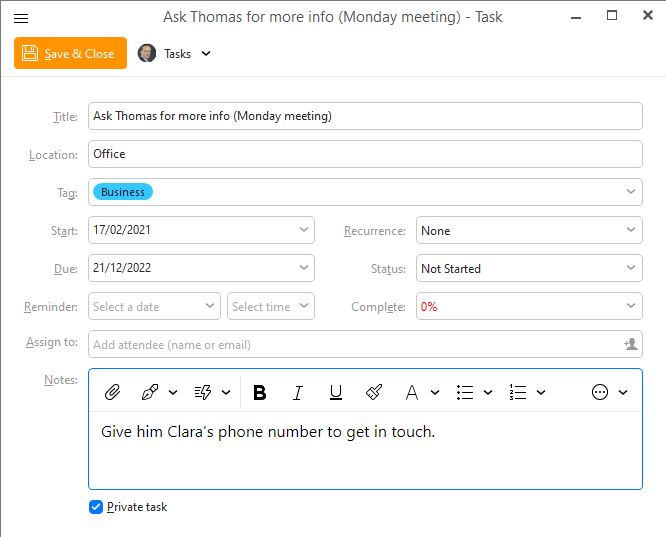Screen dimensions: 666x537
Task: Toggle italic formatting in notes
Action: point(297,393)
